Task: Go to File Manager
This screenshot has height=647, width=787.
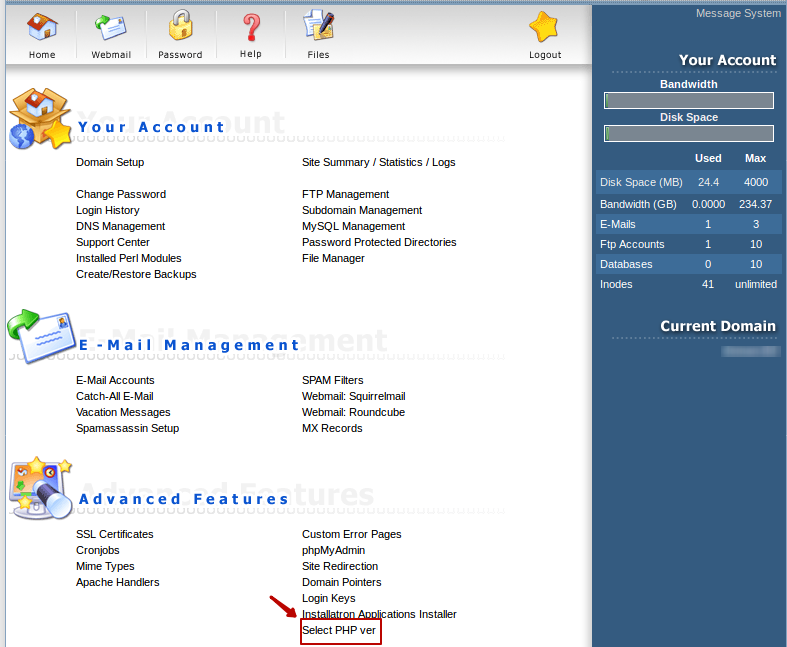Action: (x=333, y=258)
